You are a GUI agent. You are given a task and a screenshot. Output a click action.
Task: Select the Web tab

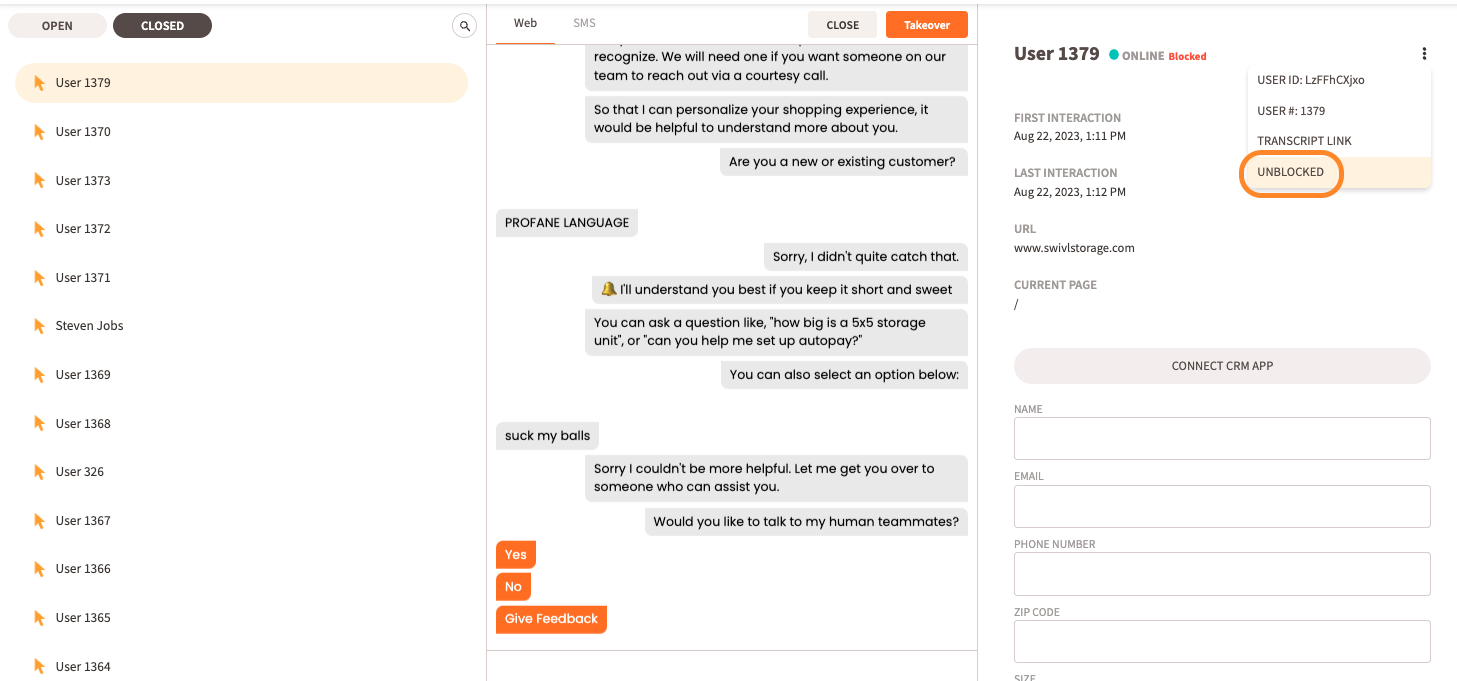click(x=525, y=23)
